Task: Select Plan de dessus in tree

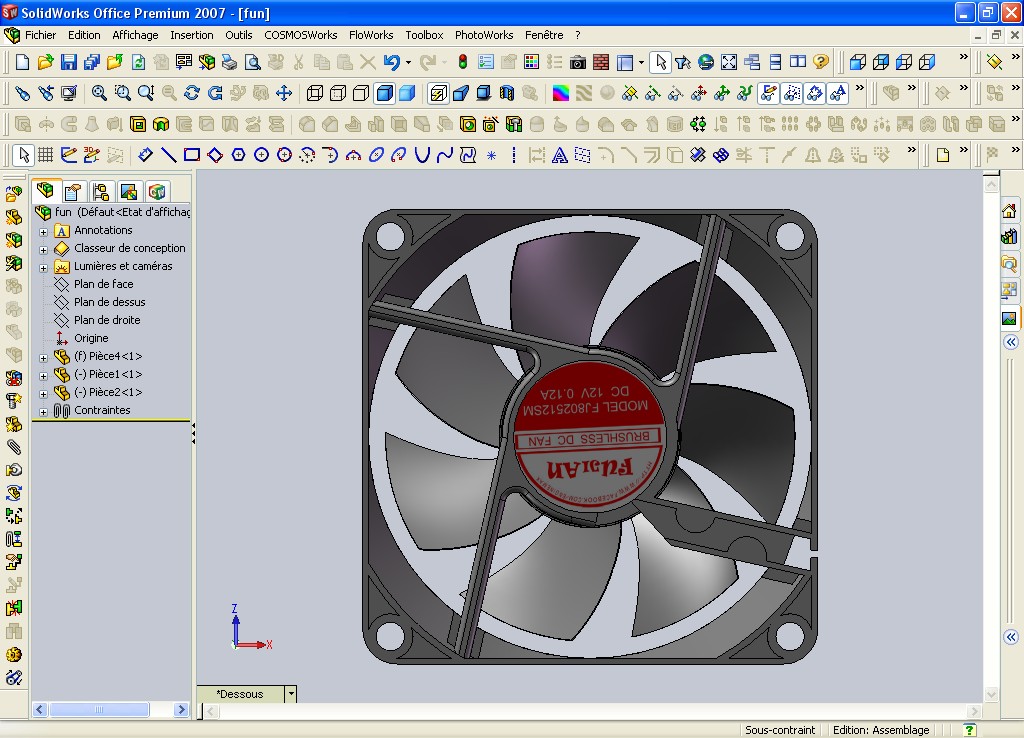Action: tap(109, 302)
